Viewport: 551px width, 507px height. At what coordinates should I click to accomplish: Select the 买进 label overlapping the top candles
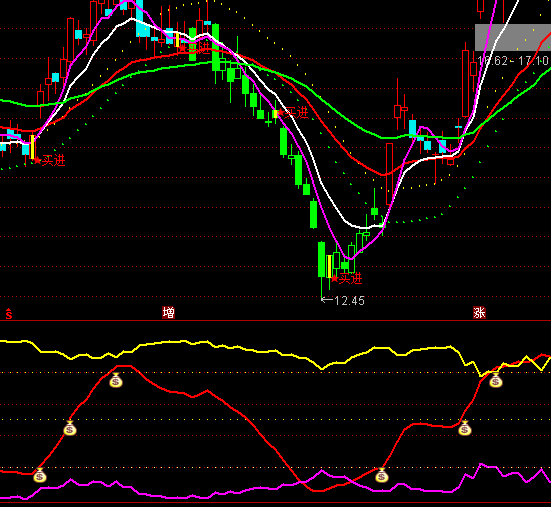pos(195,48)
